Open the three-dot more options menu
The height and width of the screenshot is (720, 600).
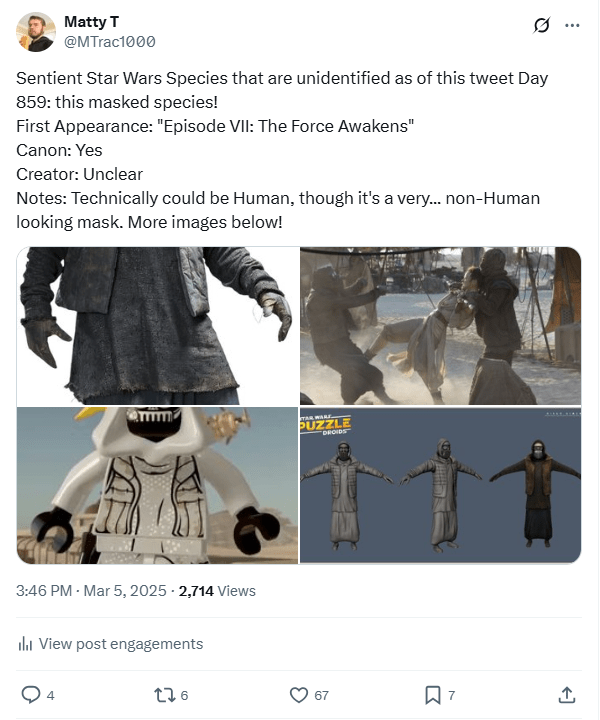click(x=572, y=25)
